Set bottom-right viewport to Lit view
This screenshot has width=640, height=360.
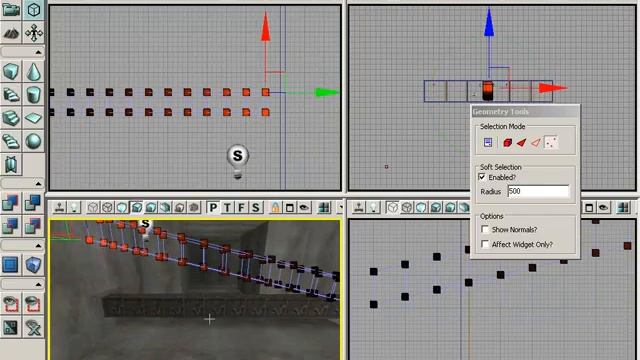(x=435, y=207)
